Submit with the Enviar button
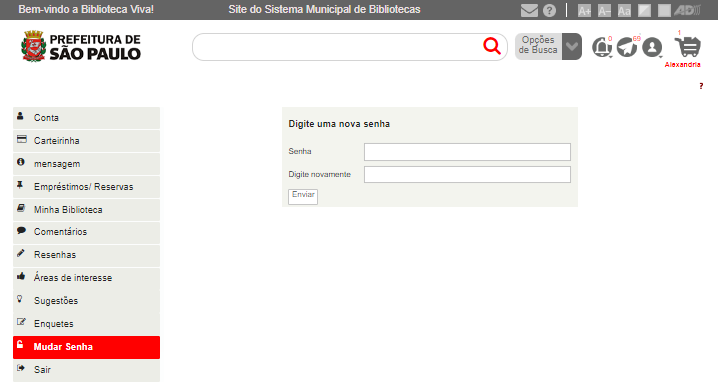The width and height of the screenshot is (718, 386). click(x=303, y=196)
